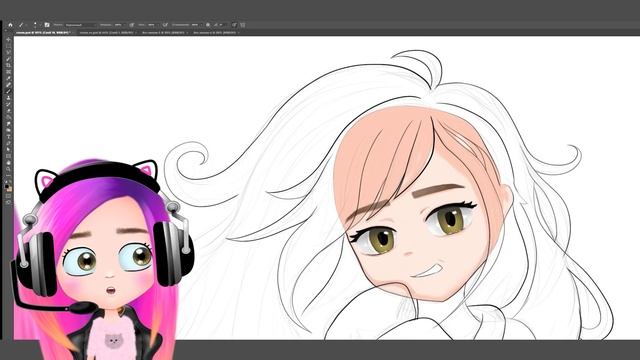Screen dimensions: 640x360
Task: Click the Flow value field
Action: point(151,25)
